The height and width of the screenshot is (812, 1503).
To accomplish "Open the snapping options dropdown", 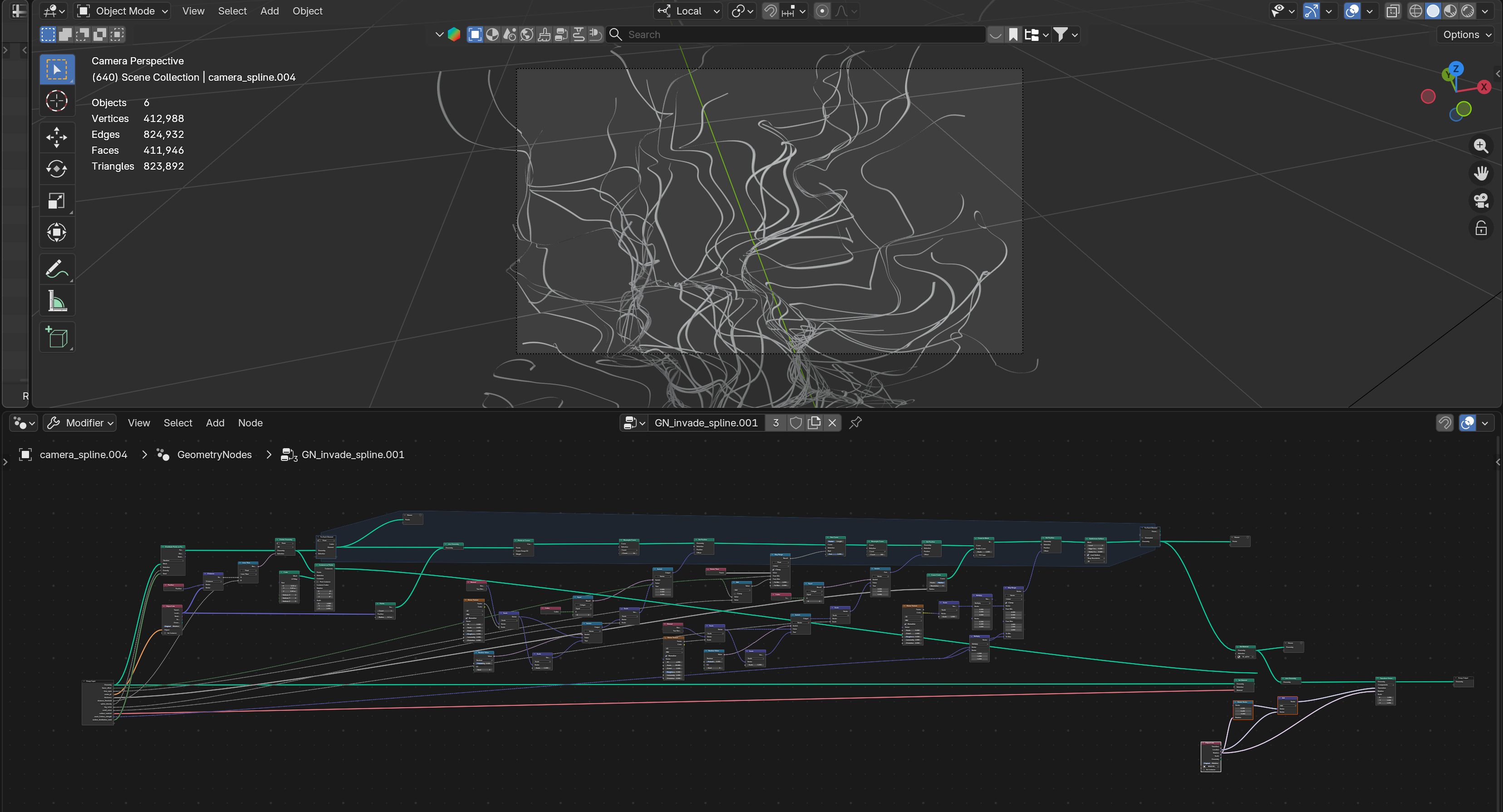I will (794, 10).
